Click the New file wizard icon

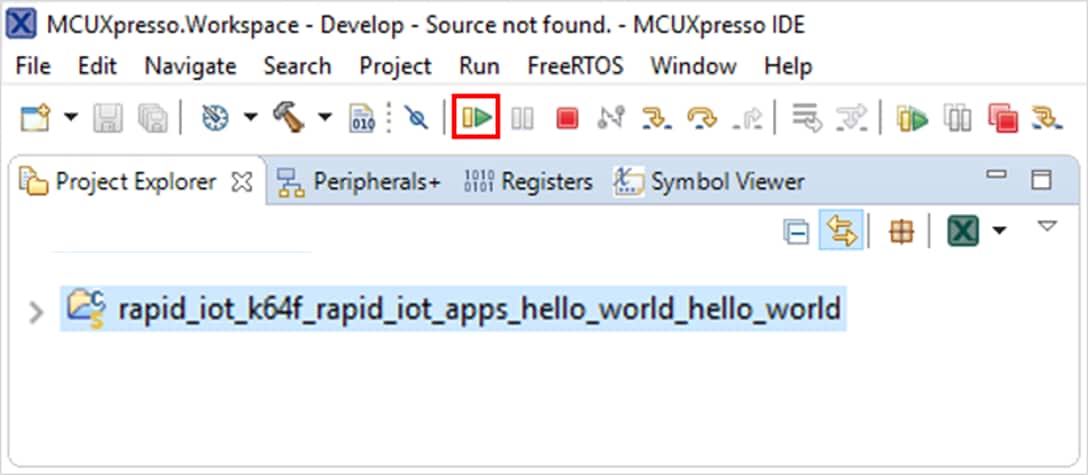coord(36,118)
